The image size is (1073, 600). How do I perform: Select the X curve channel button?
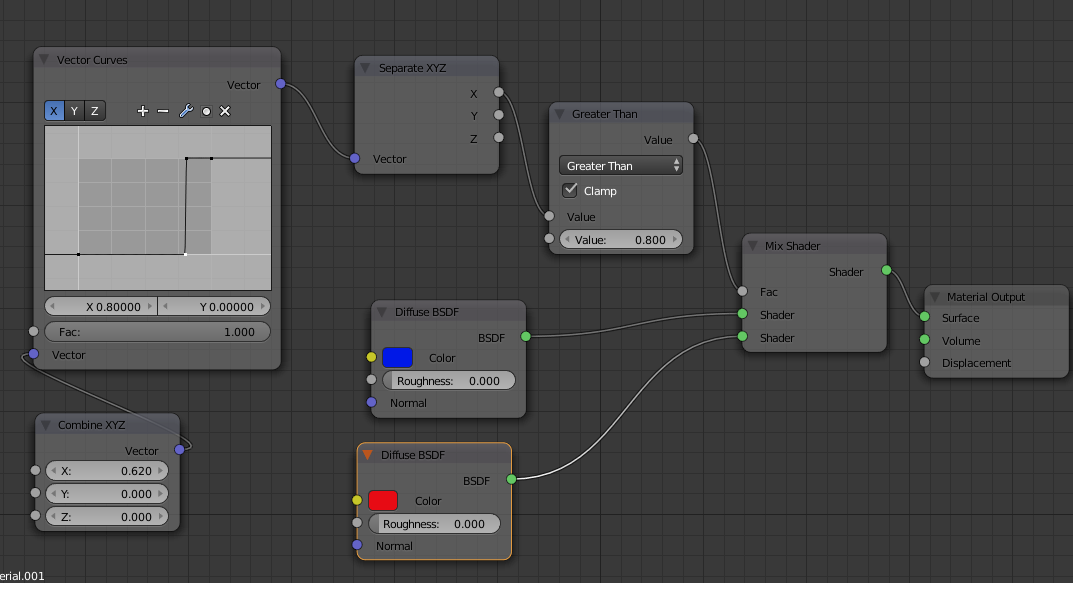tap(54, 111)
